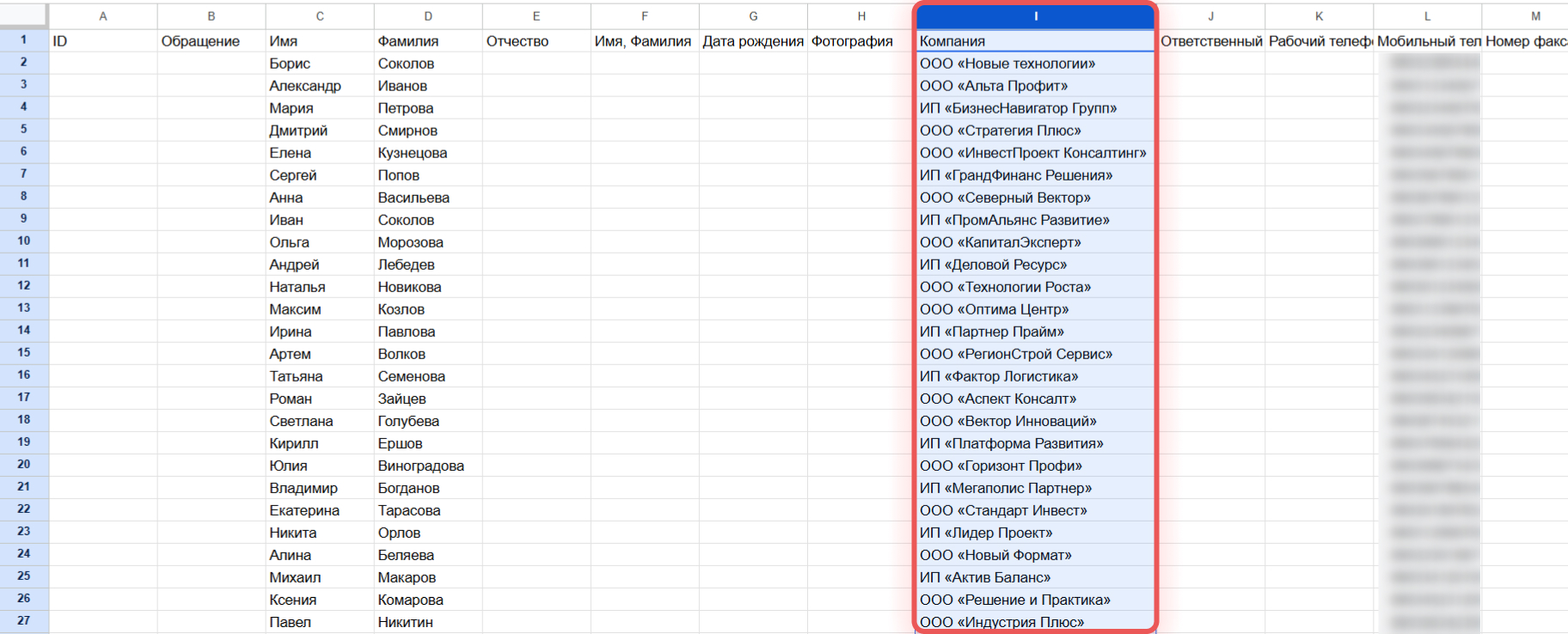The width and height of the screenshot is (1568, 634).
Task: Select the cell containing 'Борис'
Action: pos(320,64)
